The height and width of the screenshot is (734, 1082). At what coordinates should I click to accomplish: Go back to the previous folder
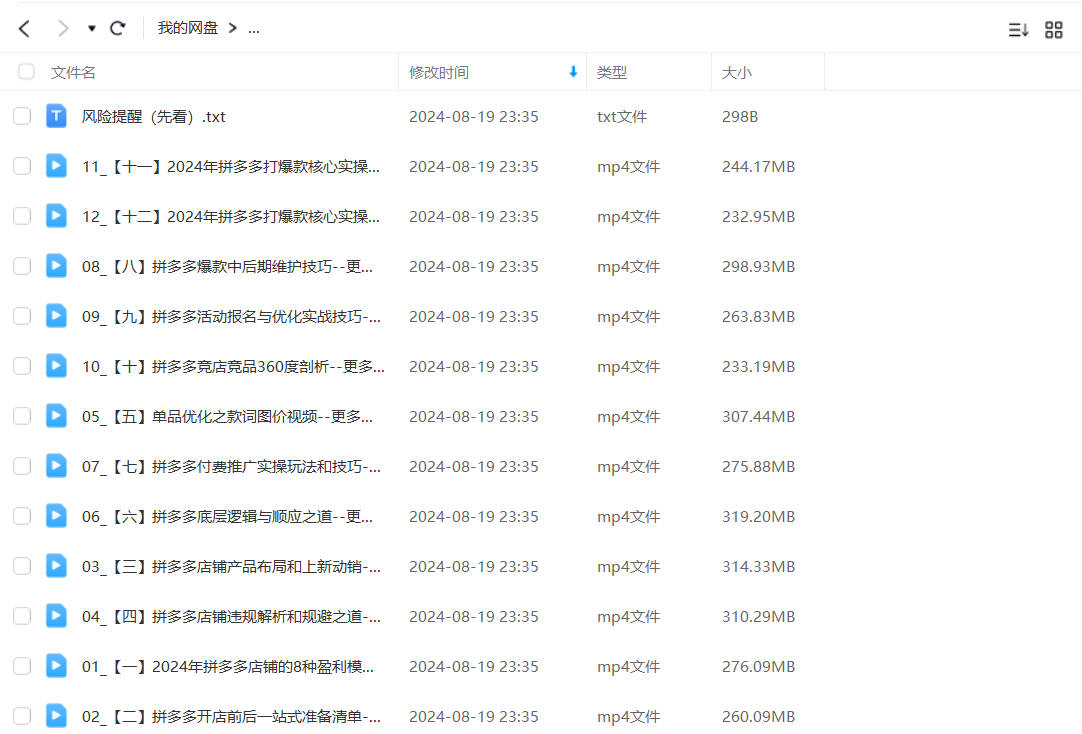[25, 28]
